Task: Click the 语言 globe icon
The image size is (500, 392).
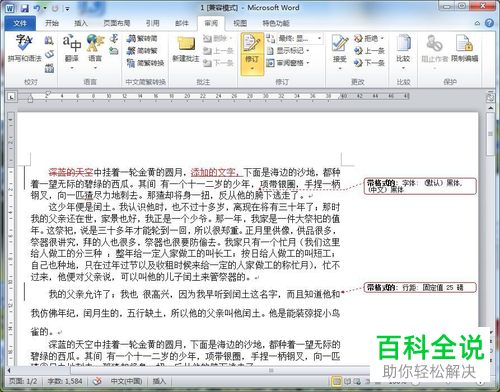Action: point(95,43)
